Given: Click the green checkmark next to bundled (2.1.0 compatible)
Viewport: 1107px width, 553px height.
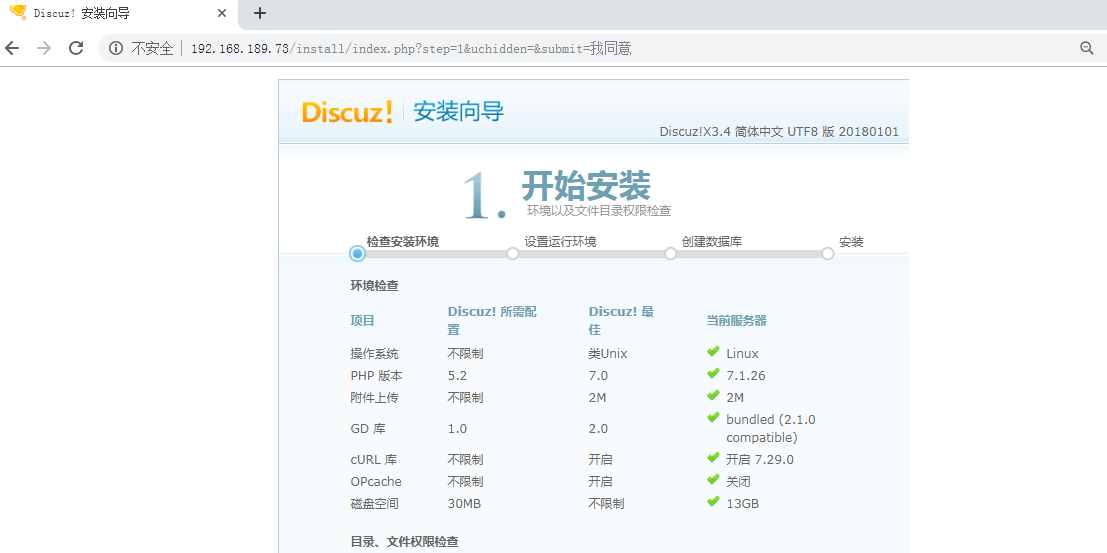Looking at the screenshot, I should [x=713, y=418].
